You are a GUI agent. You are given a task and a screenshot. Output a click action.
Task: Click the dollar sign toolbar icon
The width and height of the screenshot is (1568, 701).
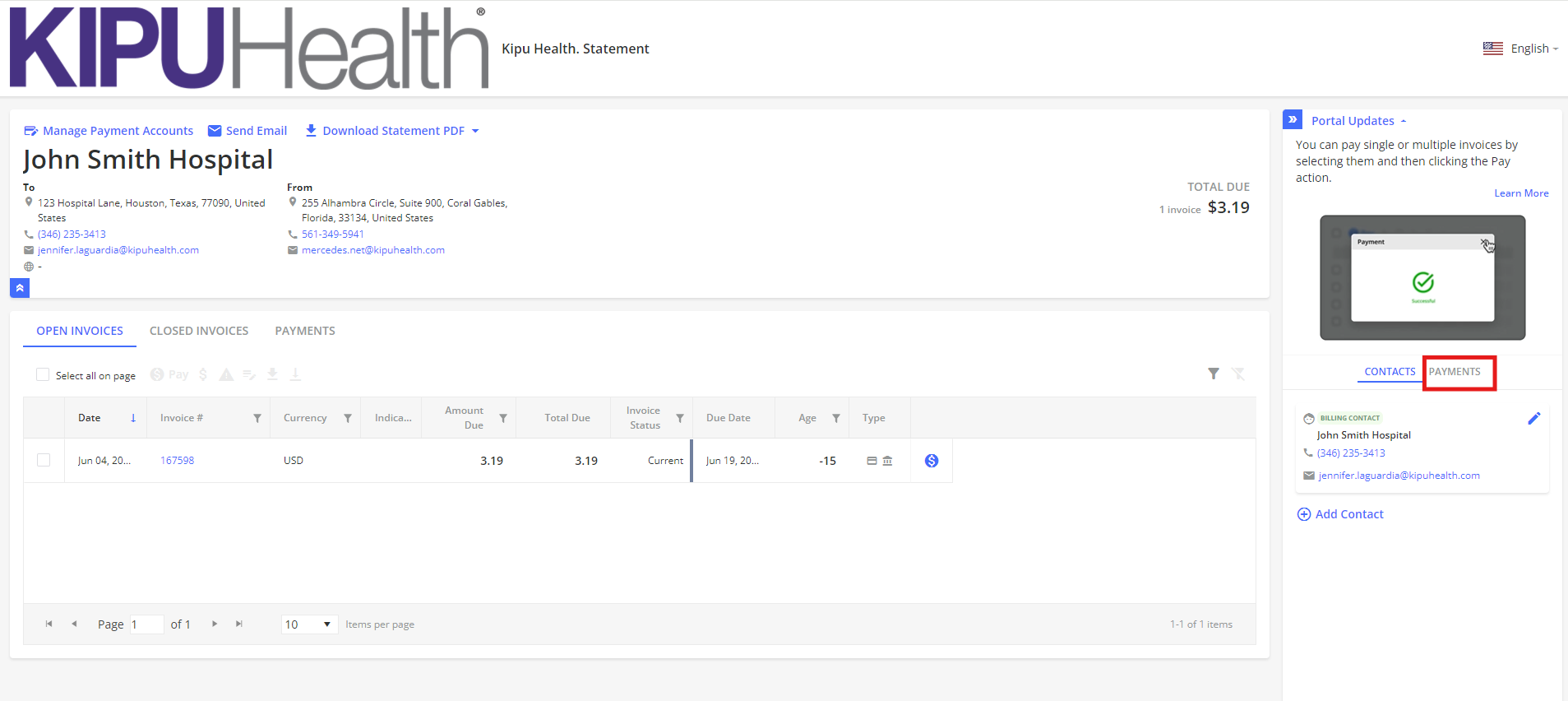pos(203,374)
